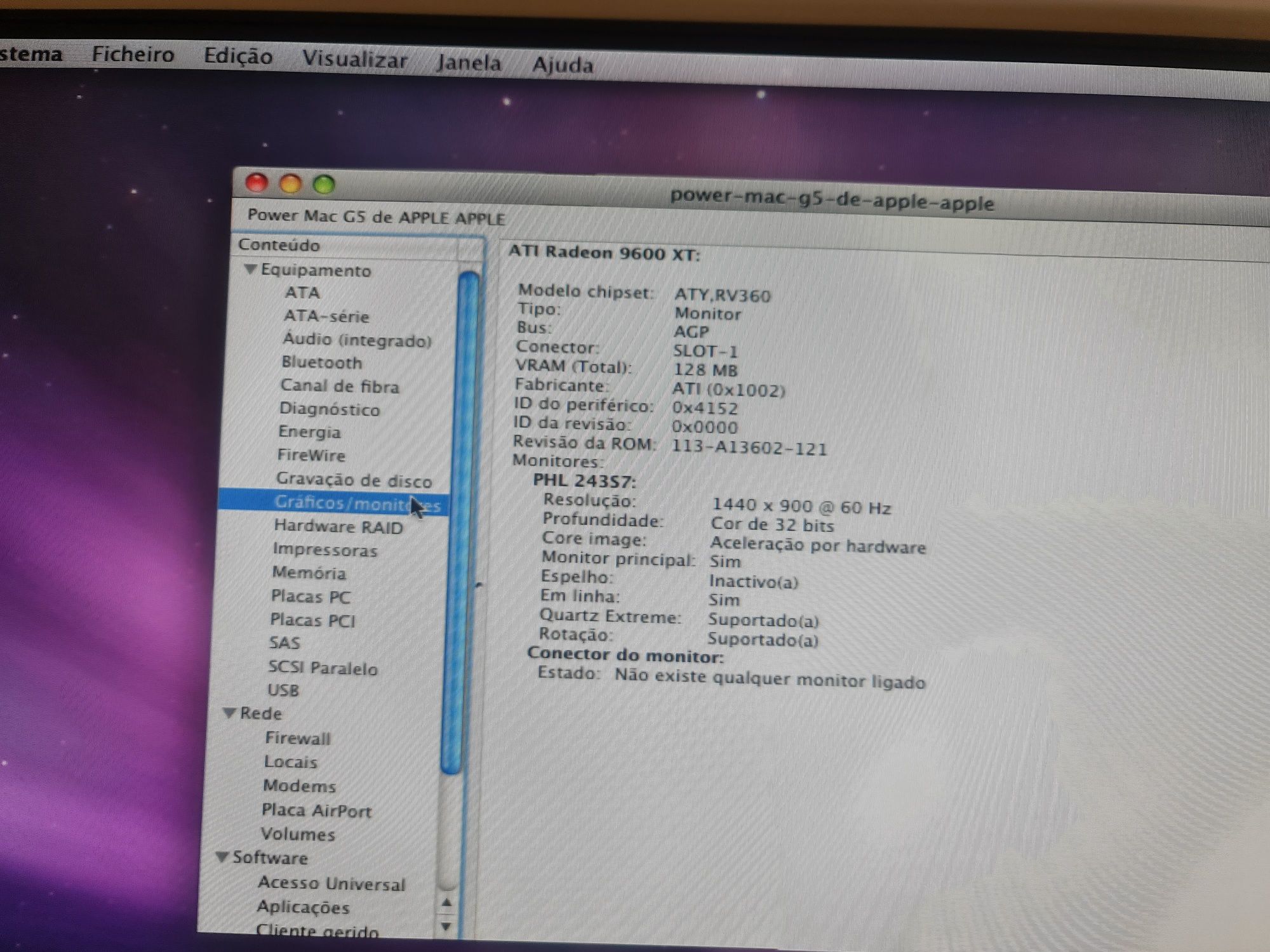Select Placas PC entry
Viewport: 1270px width, 952px height.
point(311,597)
